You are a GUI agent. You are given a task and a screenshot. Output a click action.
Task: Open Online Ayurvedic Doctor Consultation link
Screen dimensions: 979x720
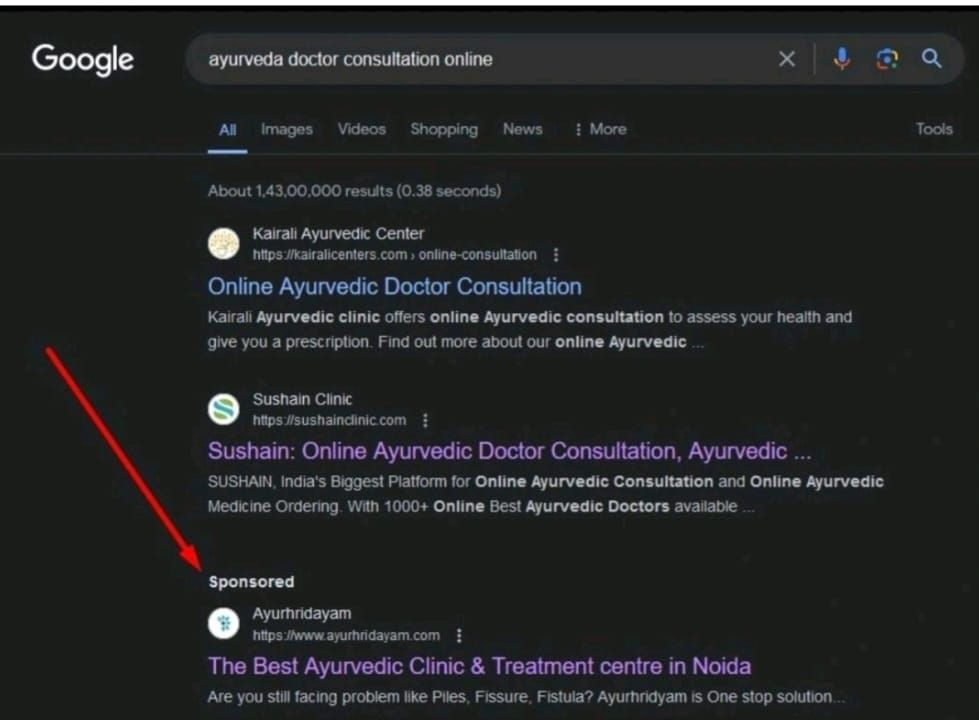click(x=395, y=287)
